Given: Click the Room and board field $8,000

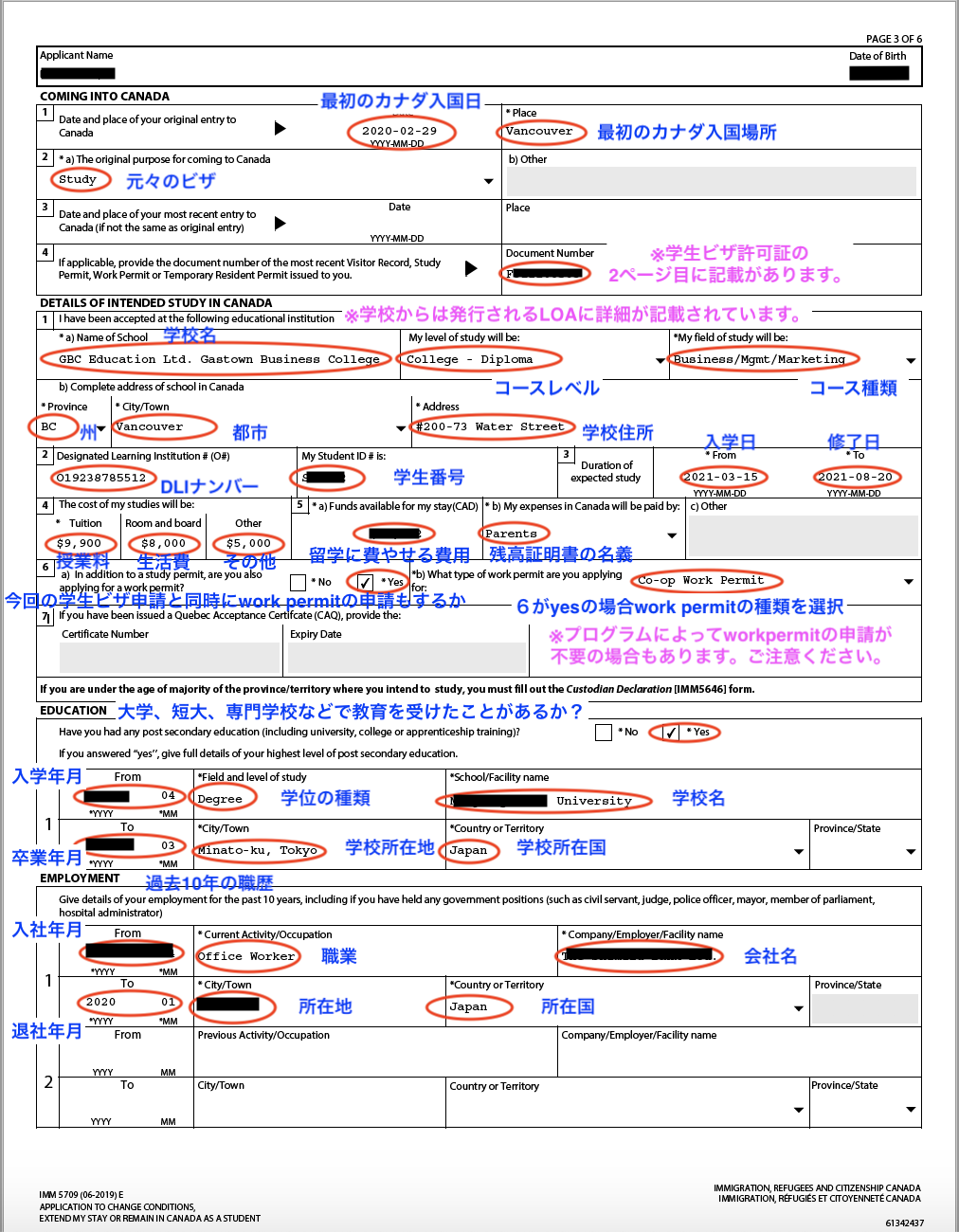Looking at the screenshot, I should (163, 544).
